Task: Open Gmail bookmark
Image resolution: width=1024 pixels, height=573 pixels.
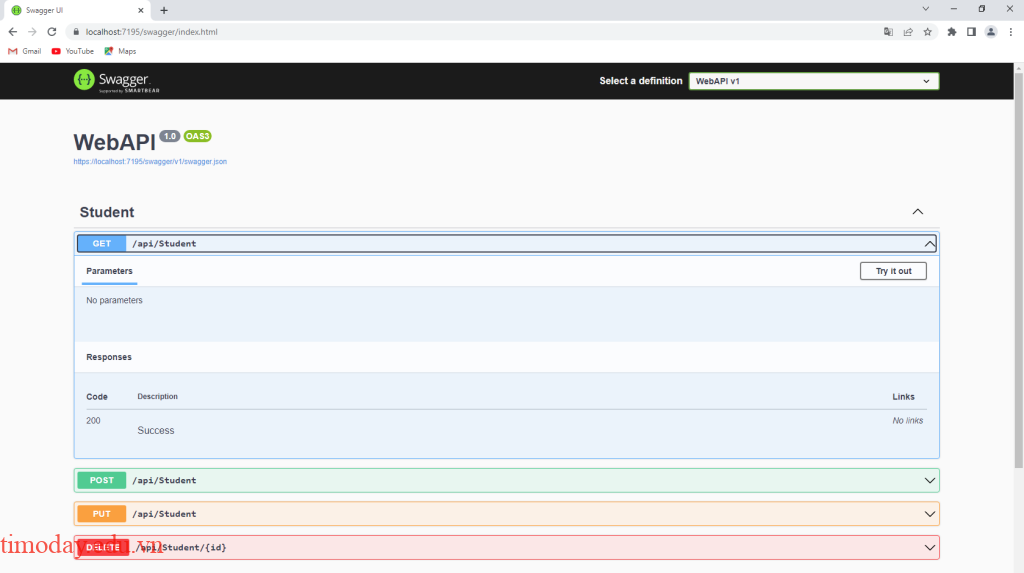Action: coord(25,51)
